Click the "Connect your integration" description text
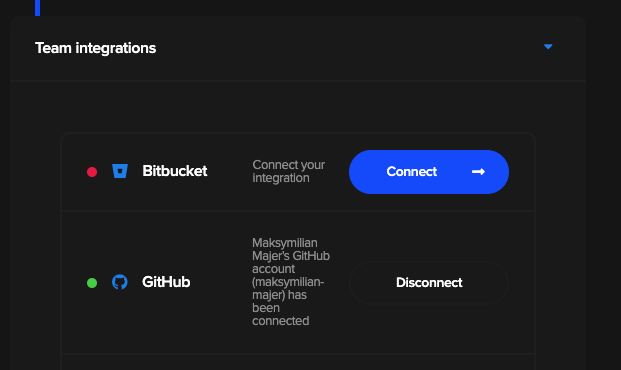 pos(289,172)
